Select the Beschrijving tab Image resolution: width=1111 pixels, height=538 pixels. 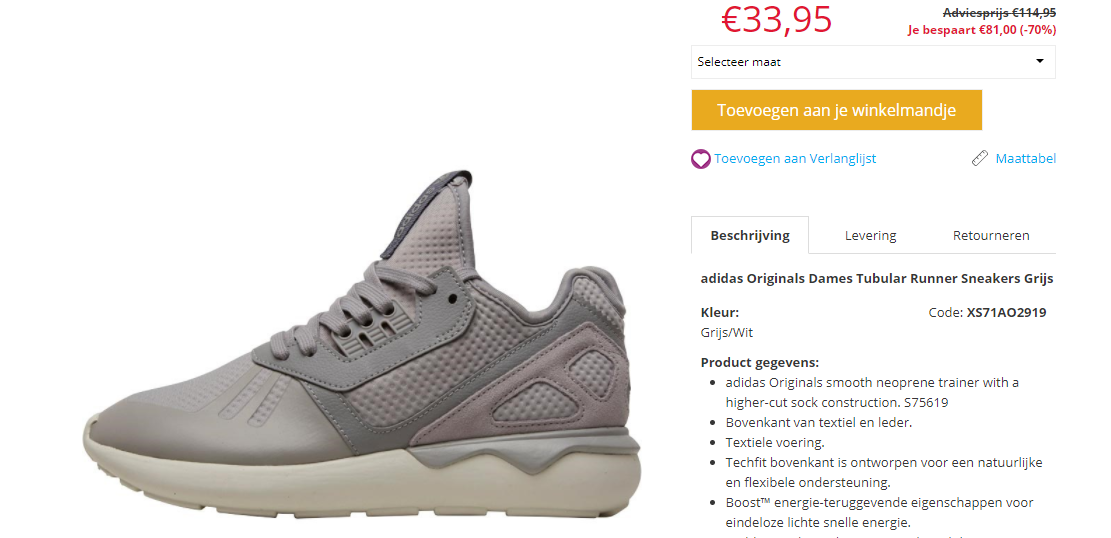(750, 235)
